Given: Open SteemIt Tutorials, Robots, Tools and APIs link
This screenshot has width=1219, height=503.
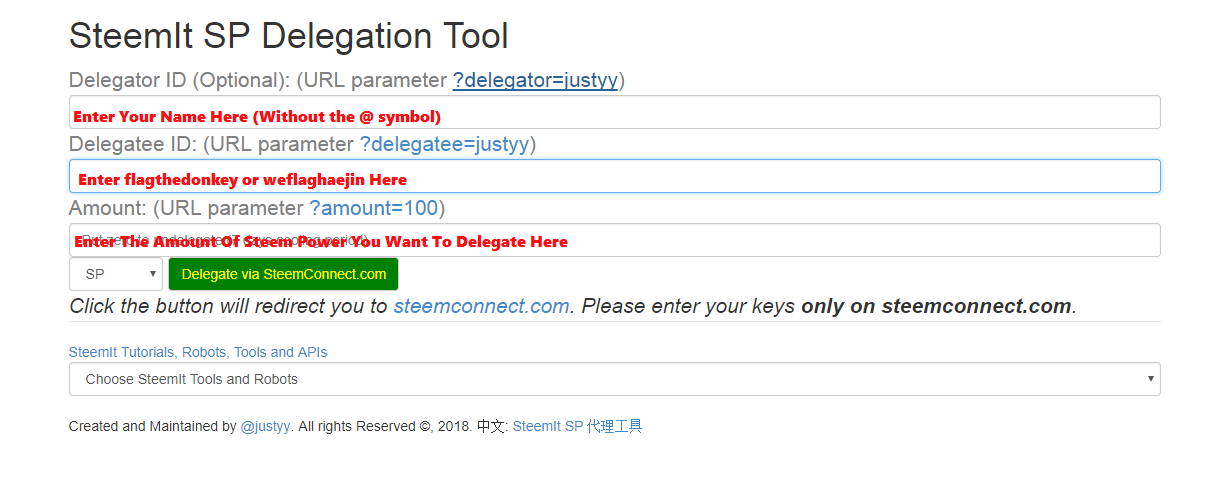Looking at the screenshot, I should click(x=198, y=352).
